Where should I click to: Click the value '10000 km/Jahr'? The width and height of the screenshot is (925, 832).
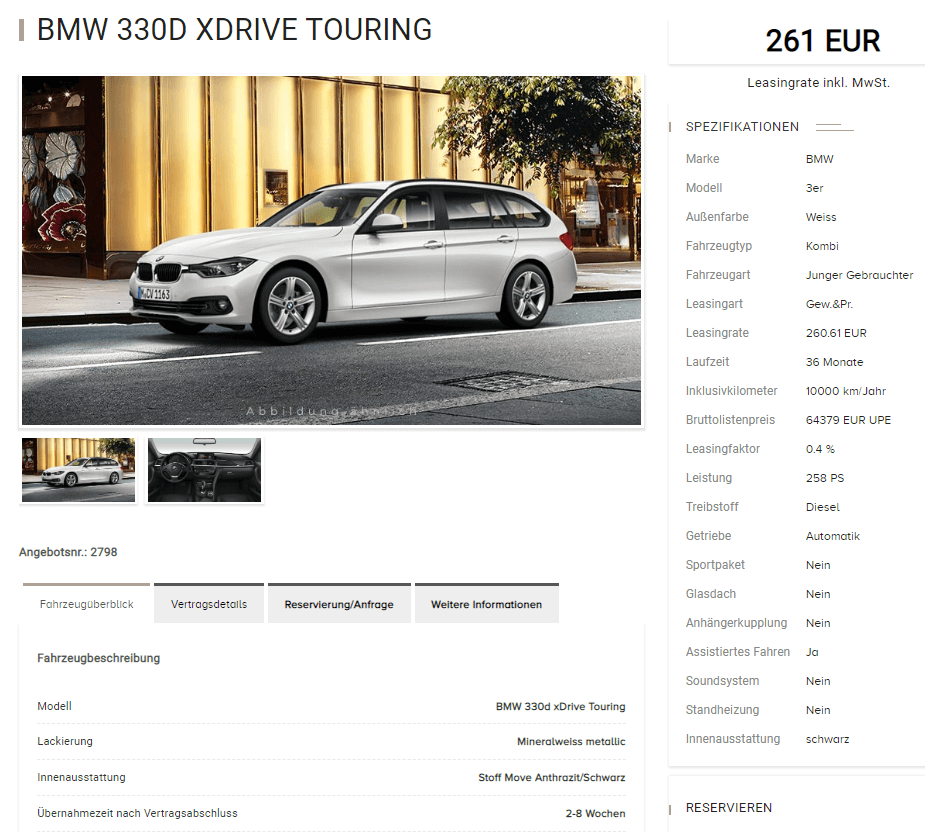coord(845,391)
